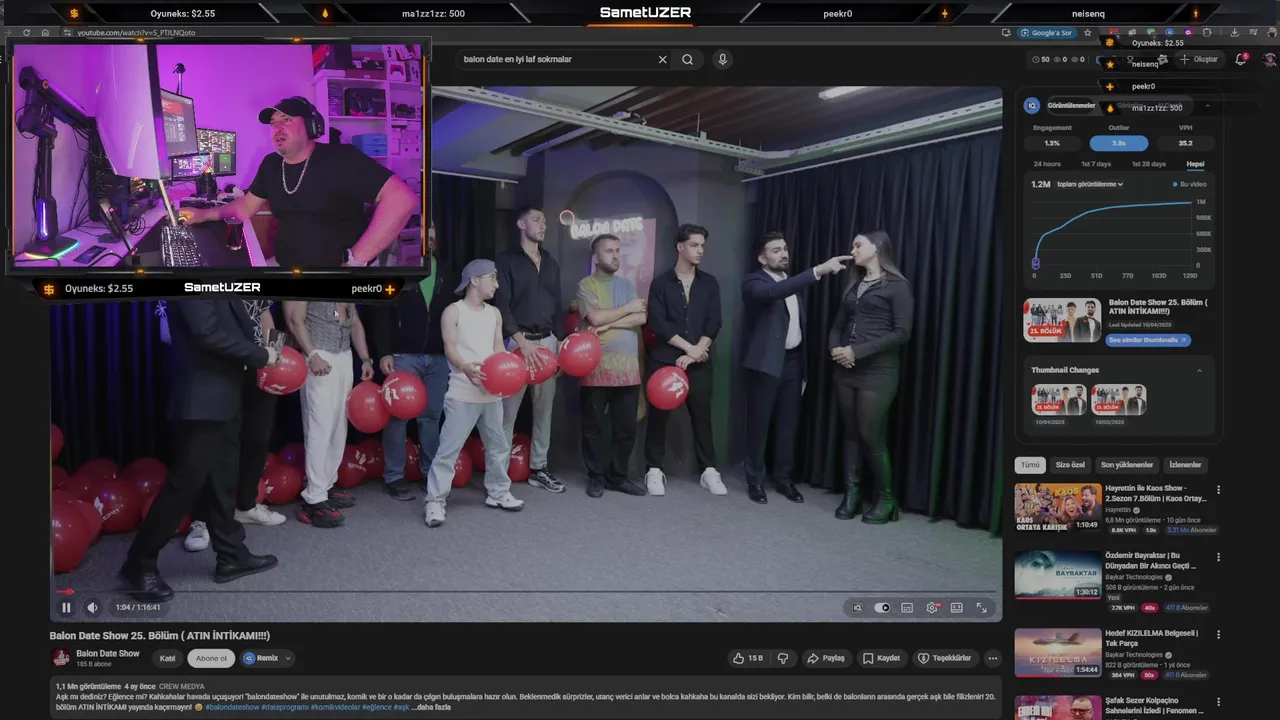Share the video with the Paylaş button
Image resolution: width=1280 pixels, height=720 pixels.
[826, 658]
